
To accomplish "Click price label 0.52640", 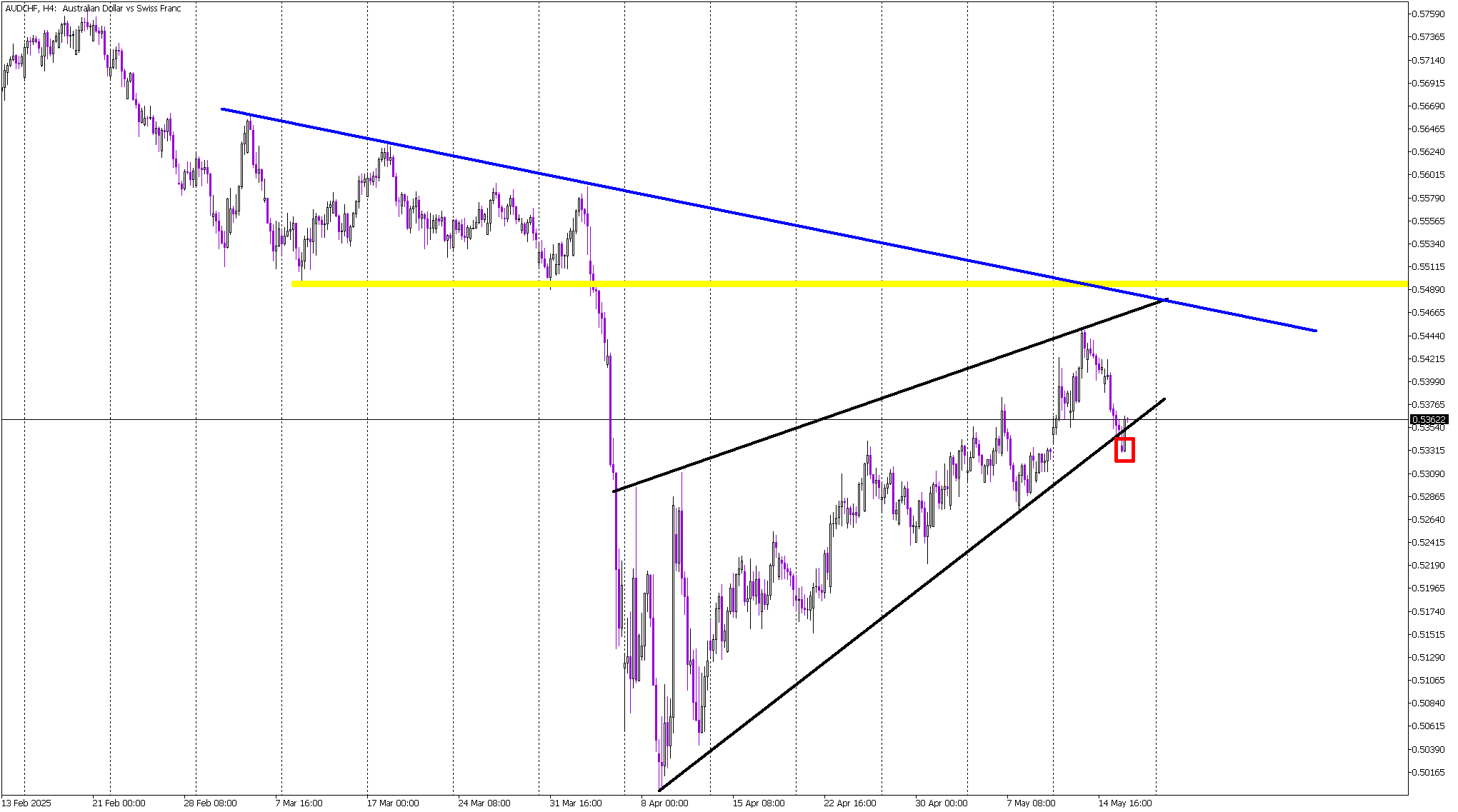I will pos(1429,520).
